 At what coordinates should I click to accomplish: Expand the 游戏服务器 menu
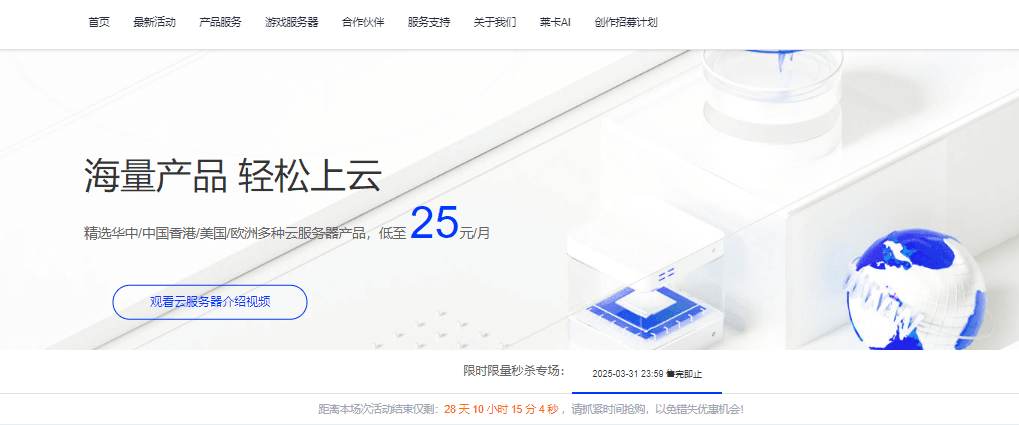pos(292,22)
